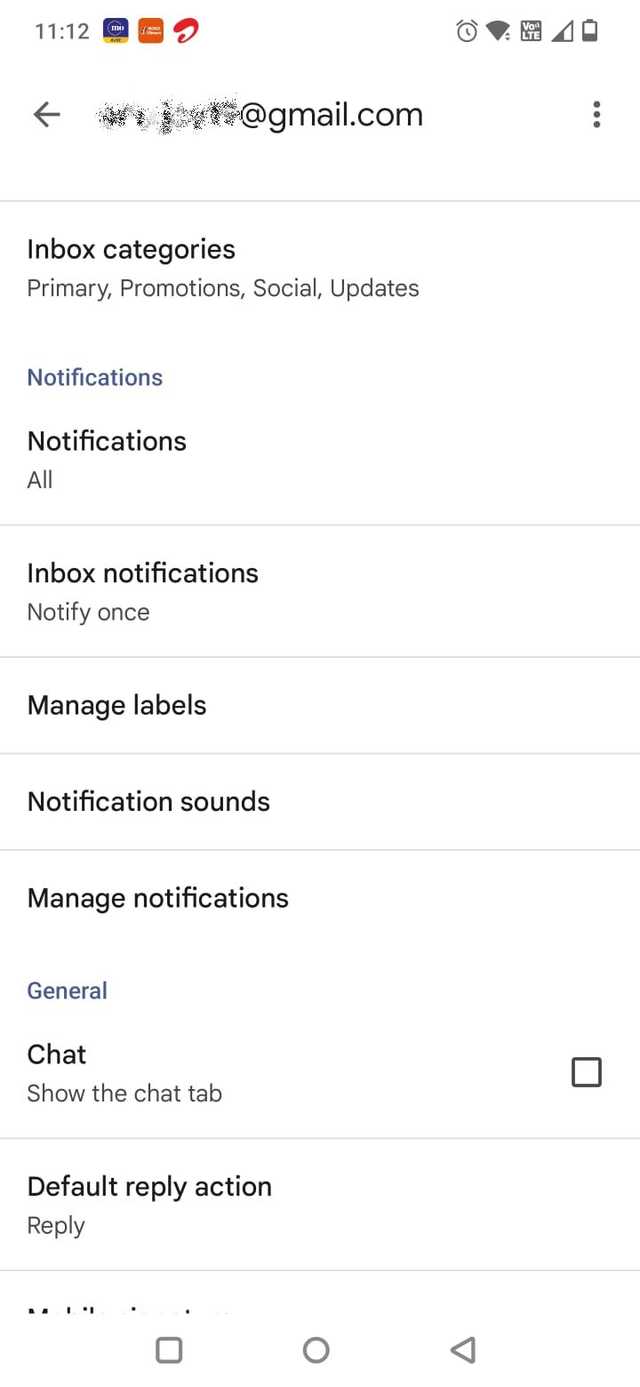Open Inbox notifications settings
This screenshot has height=1387, width=640.
click(143, 591)
